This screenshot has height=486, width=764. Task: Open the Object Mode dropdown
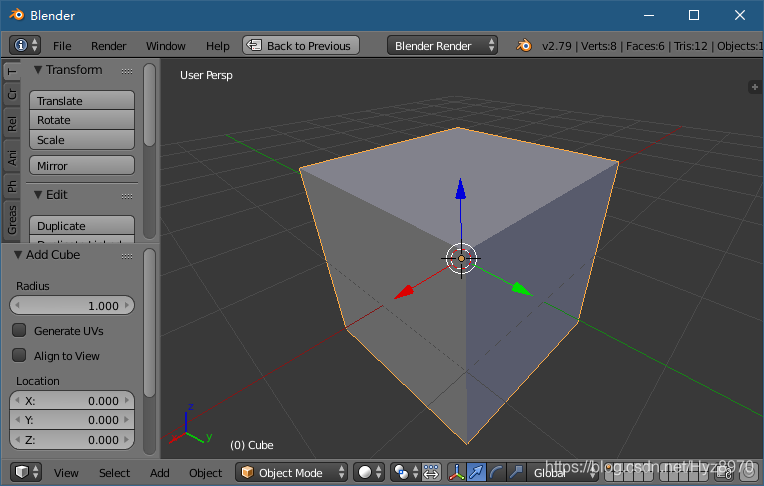pyautogui.click(x=291, y=472)
